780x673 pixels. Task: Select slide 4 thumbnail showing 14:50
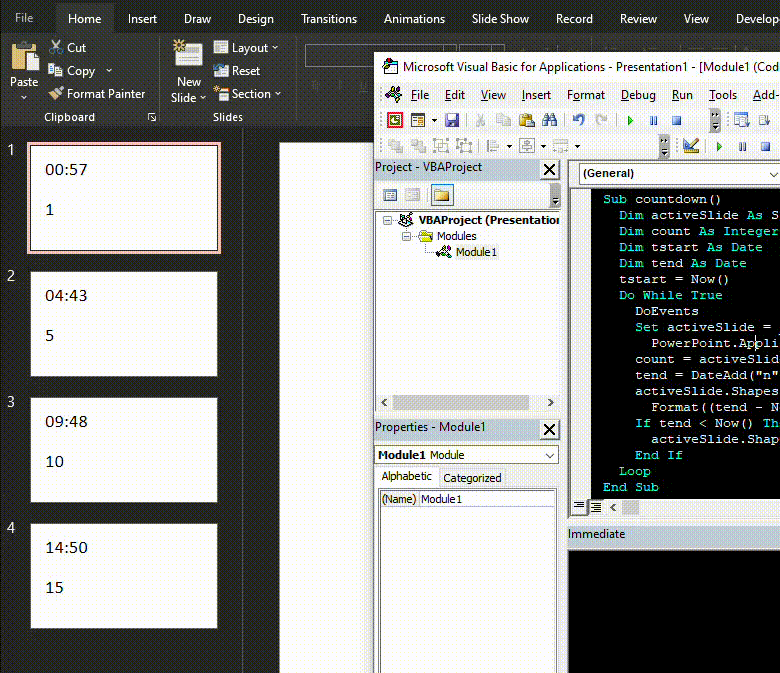124,576
